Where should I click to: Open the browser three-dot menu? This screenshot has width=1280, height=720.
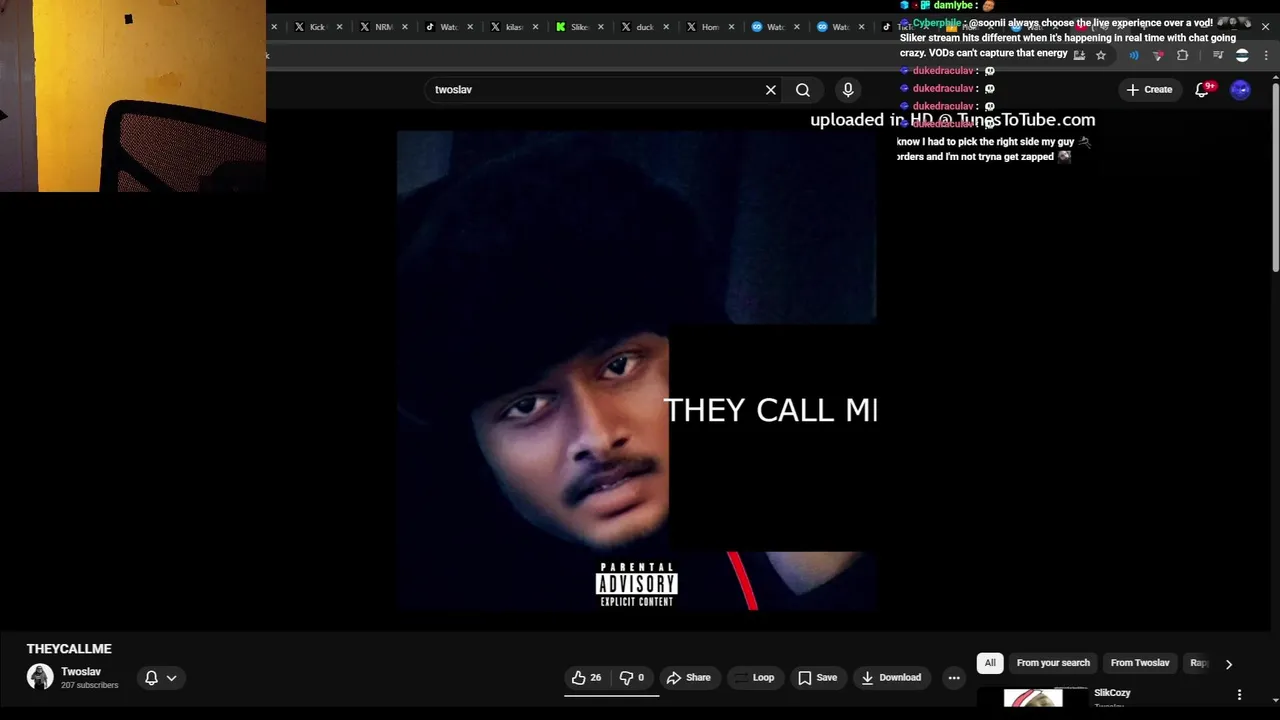coord(1268,56)
